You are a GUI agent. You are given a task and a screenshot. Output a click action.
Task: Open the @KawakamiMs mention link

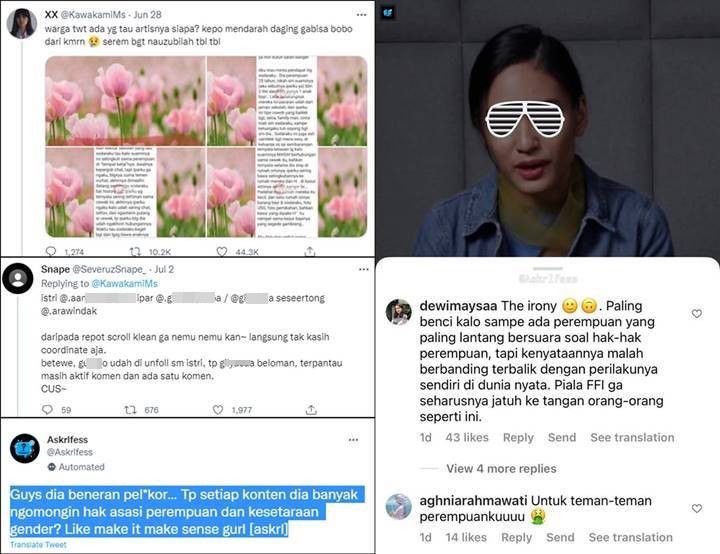tap(124, 283)
